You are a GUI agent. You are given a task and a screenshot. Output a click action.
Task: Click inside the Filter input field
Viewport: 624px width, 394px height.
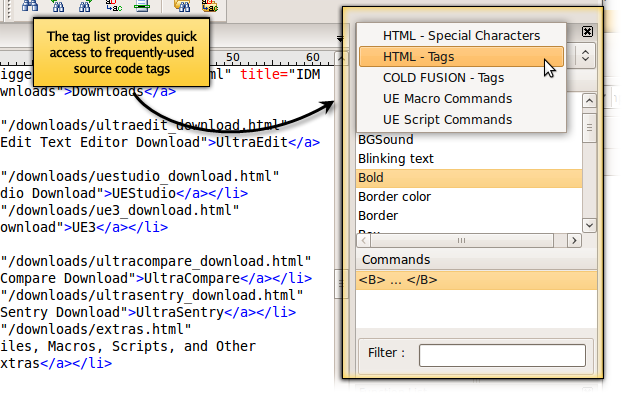[x=502, y=355]
